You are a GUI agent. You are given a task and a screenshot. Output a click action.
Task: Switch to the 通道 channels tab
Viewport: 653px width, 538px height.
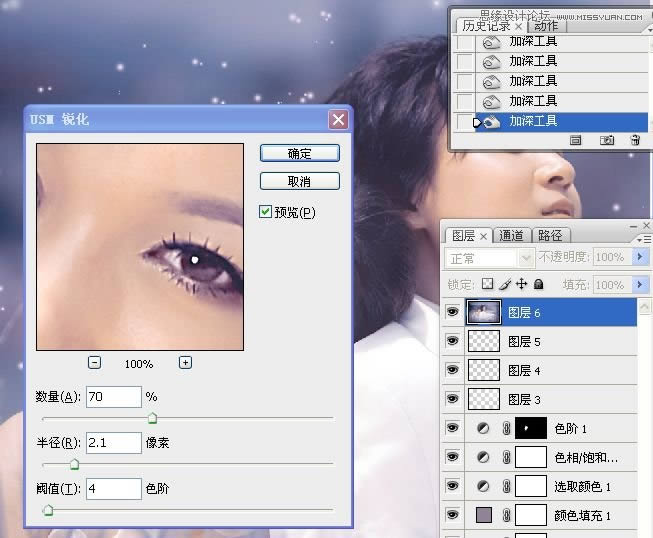tap(511, 236)
